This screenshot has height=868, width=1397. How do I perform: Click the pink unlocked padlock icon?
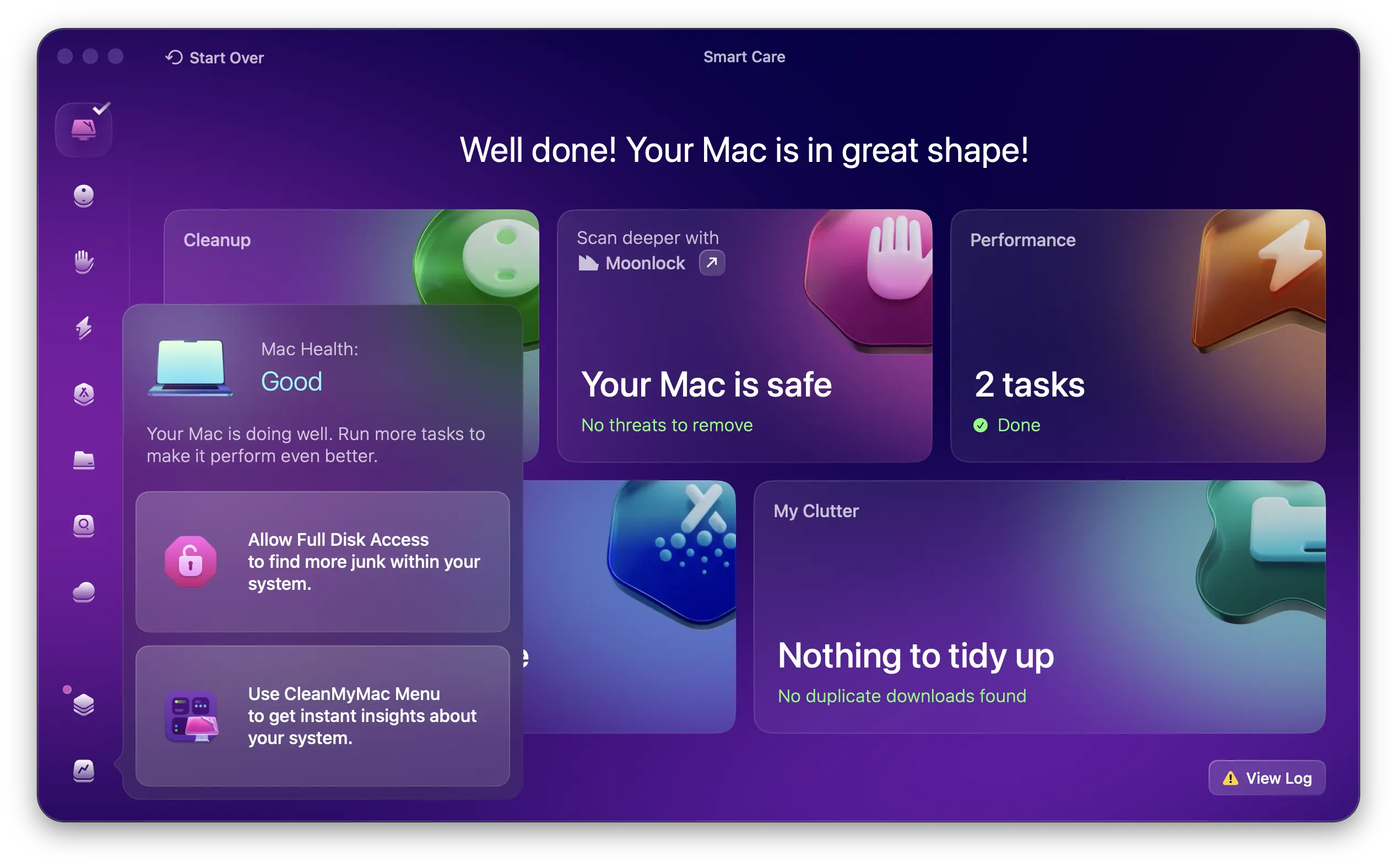click(191, 561)
